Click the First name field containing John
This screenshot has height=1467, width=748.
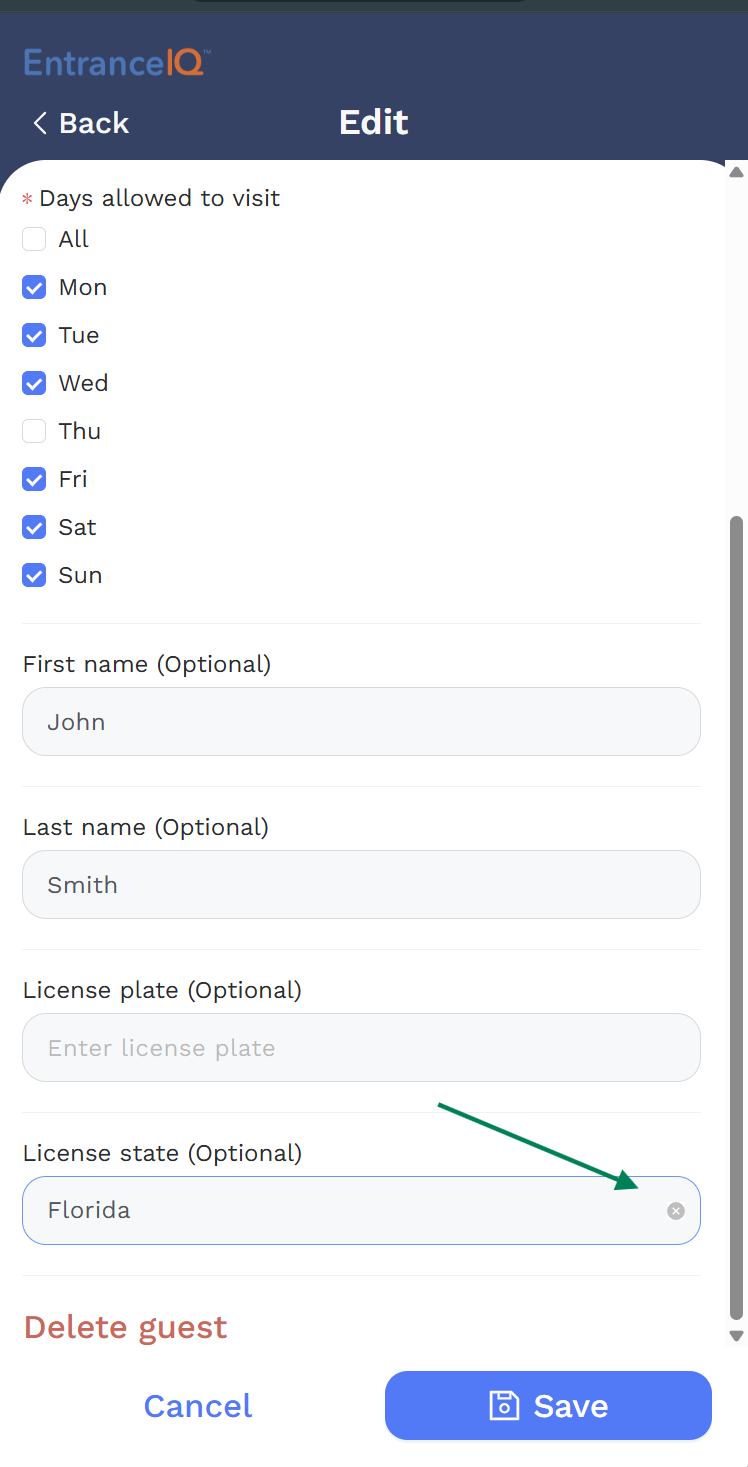click(361, 721)
